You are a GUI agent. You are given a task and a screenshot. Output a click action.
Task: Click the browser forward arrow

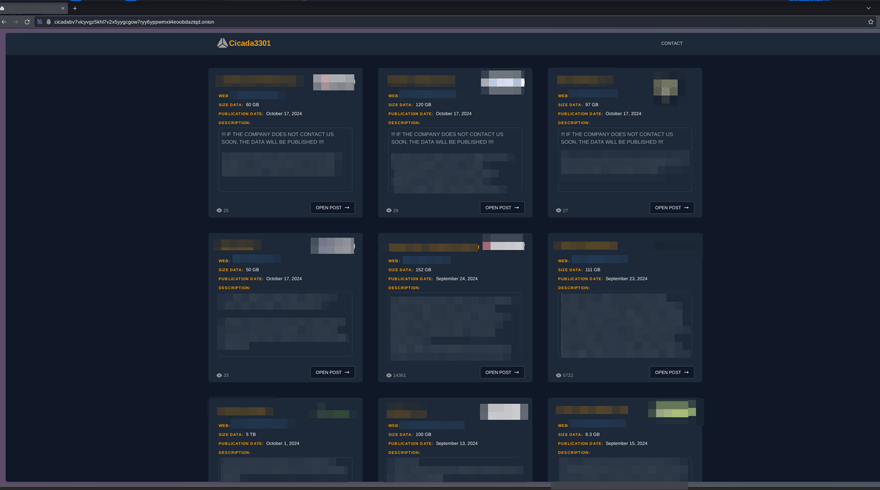point(15,22)
